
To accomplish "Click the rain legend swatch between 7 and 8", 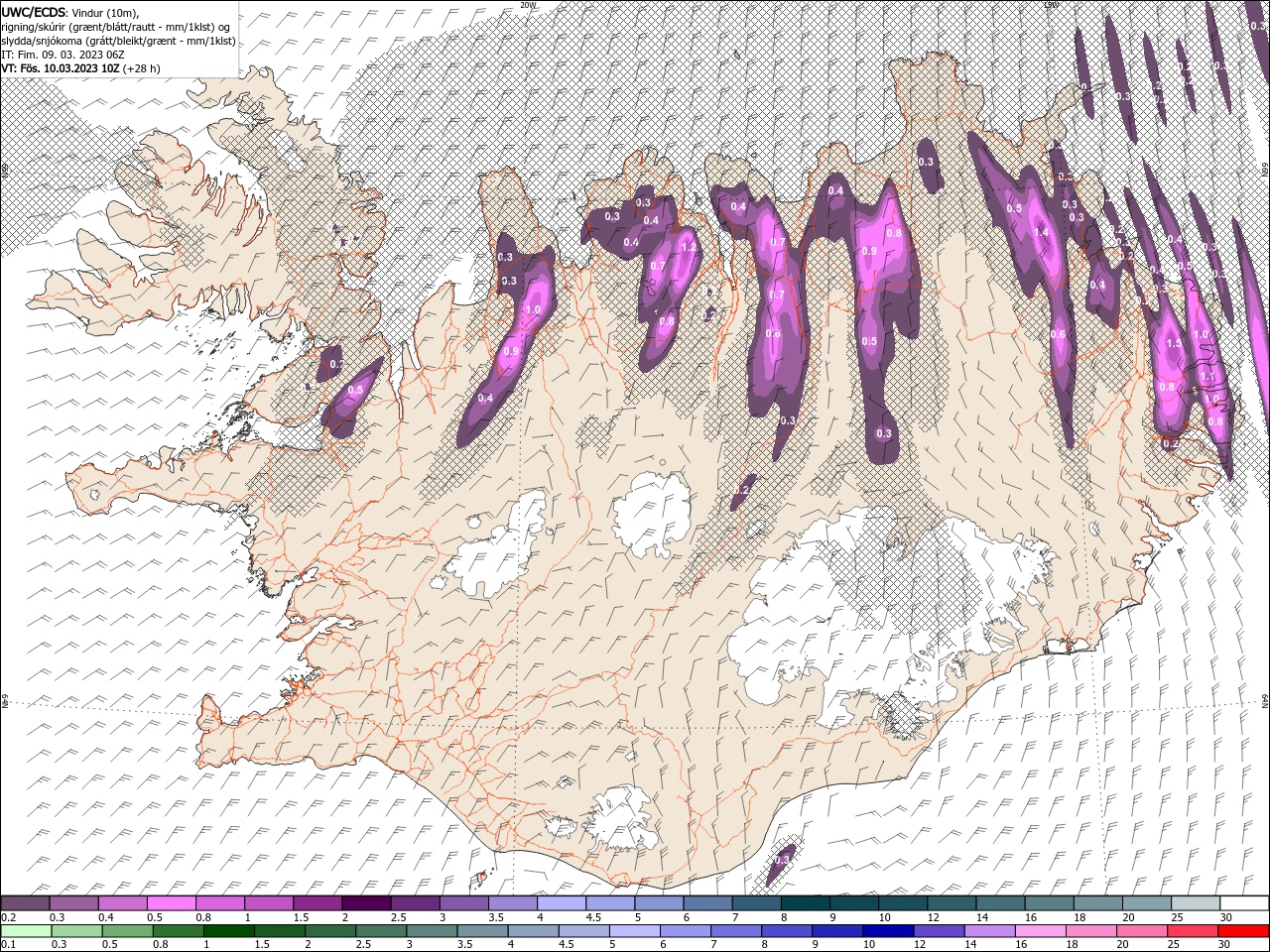I will pos(735,931).
